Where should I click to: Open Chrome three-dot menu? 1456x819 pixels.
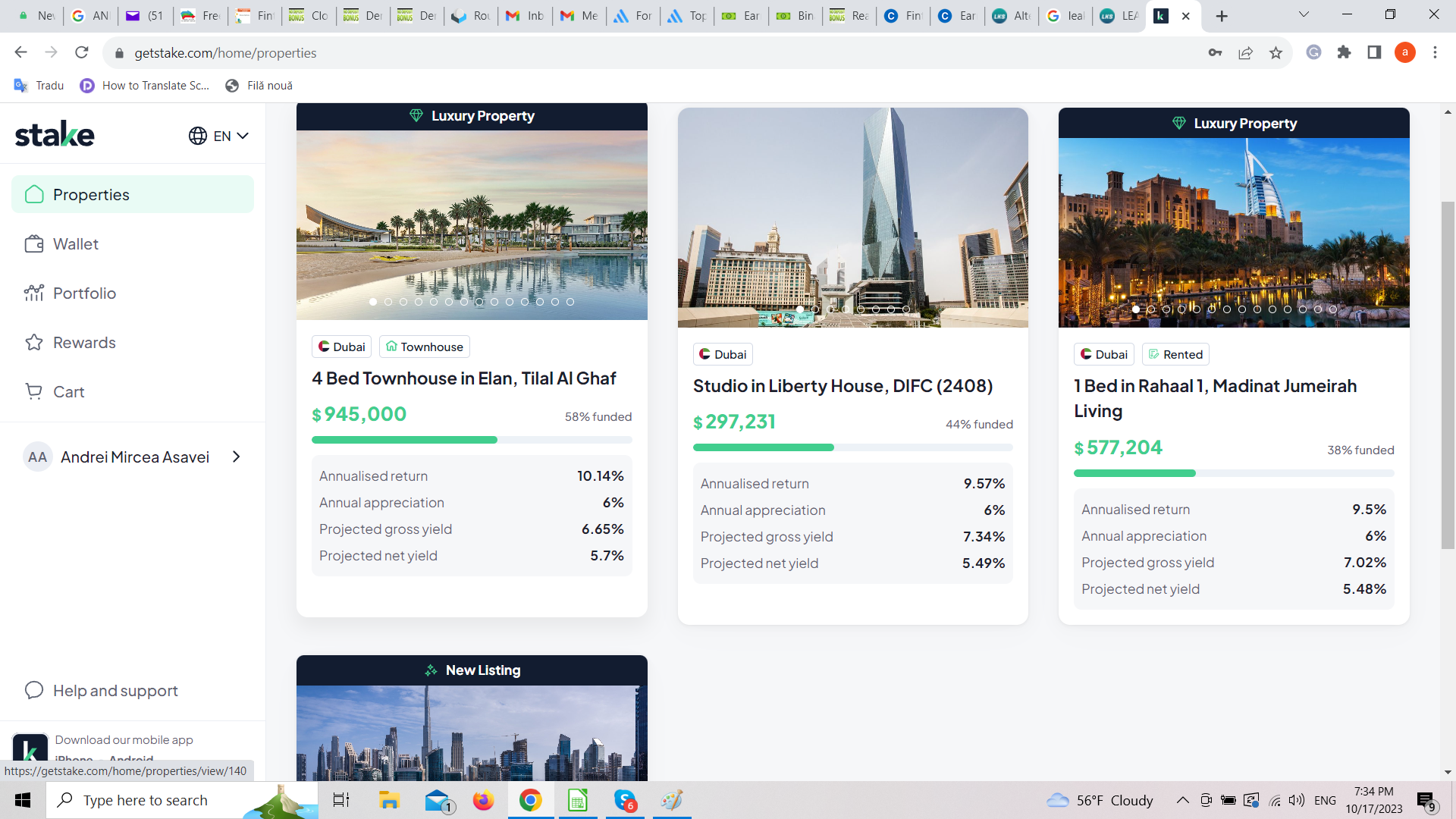pos(1435,52)
